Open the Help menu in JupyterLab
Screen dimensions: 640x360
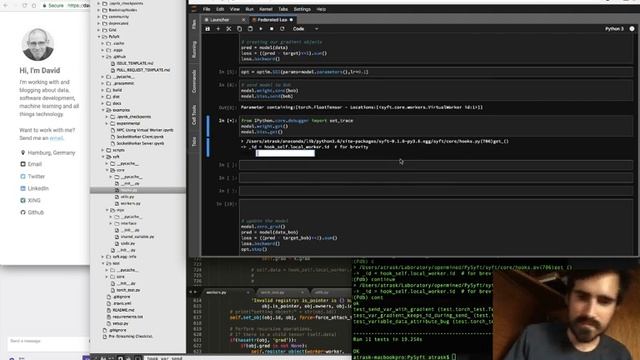[321, 9]
